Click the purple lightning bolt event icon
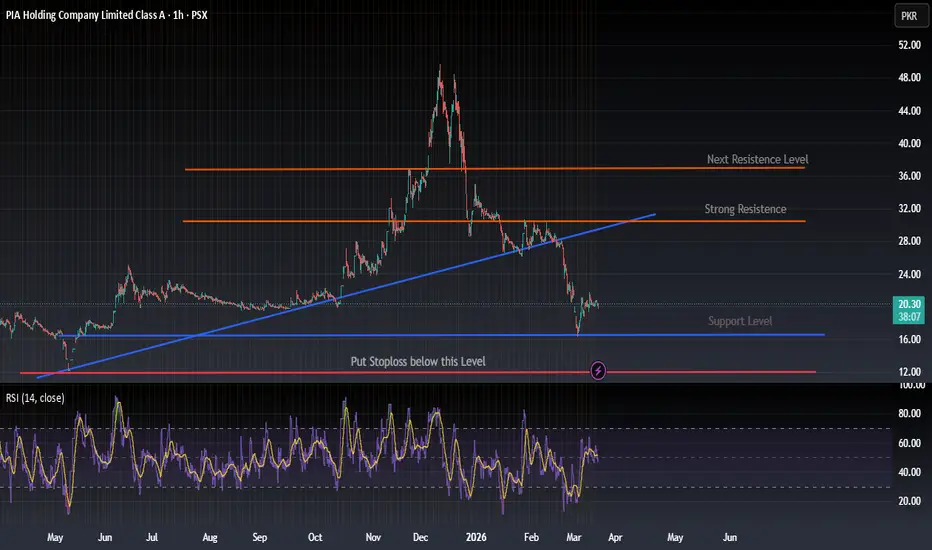The image size is (932, 550). click(x=598, y=370)
